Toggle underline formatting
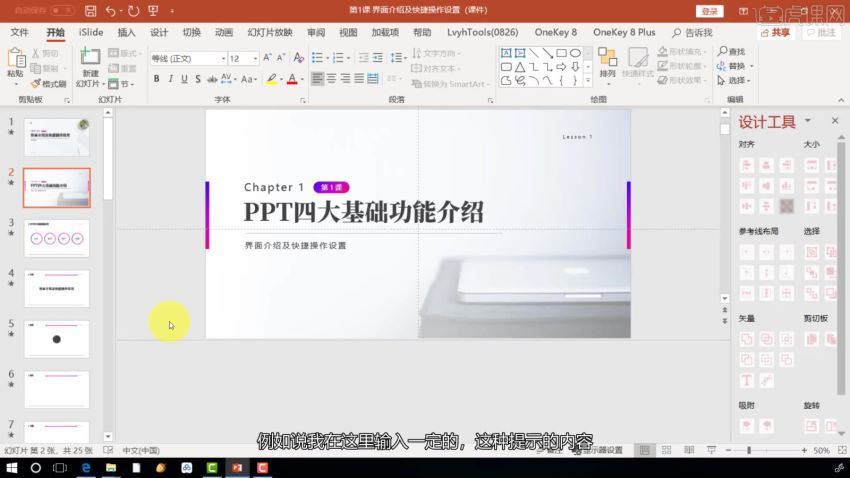The image size is (850, 478). click(x=184, y=79)
